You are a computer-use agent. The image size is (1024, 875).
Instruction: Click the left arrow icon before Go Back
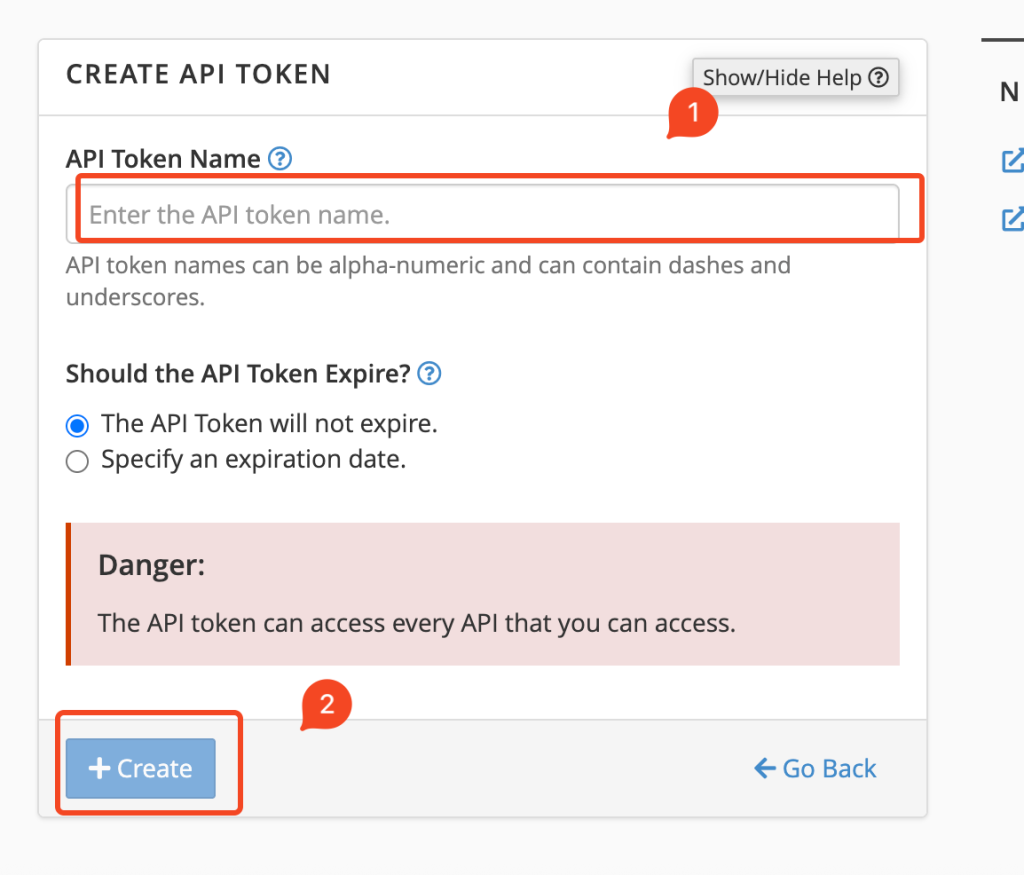click(765, 768)
